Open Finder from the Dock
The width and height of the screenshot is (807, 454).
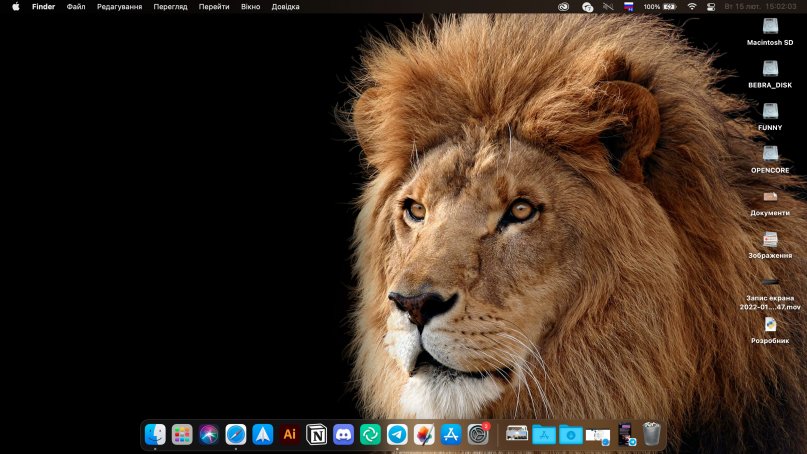155,434
